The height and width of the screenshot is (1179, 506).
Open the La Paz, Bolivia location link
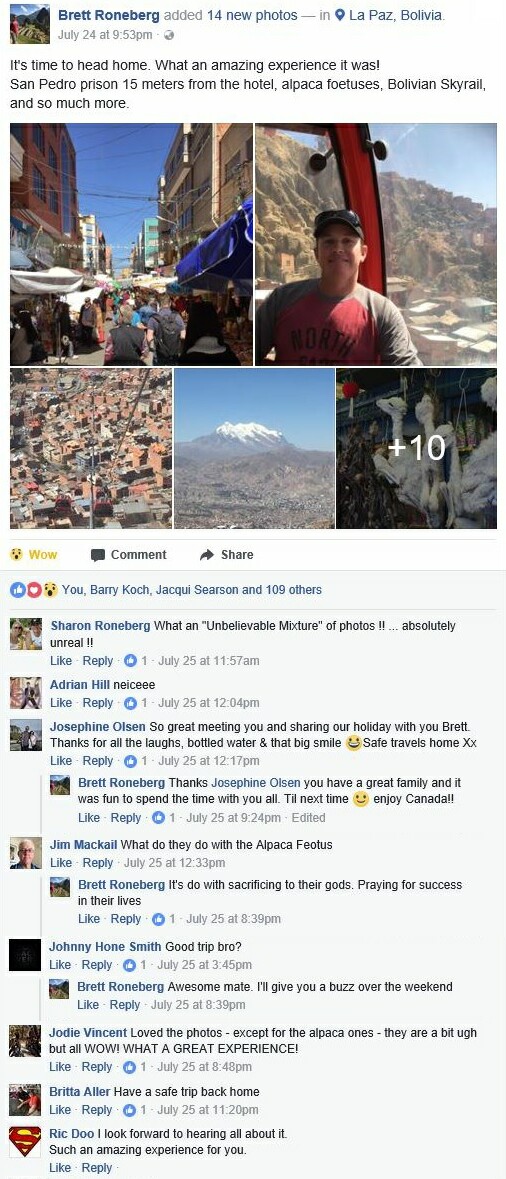pos(396,15)
